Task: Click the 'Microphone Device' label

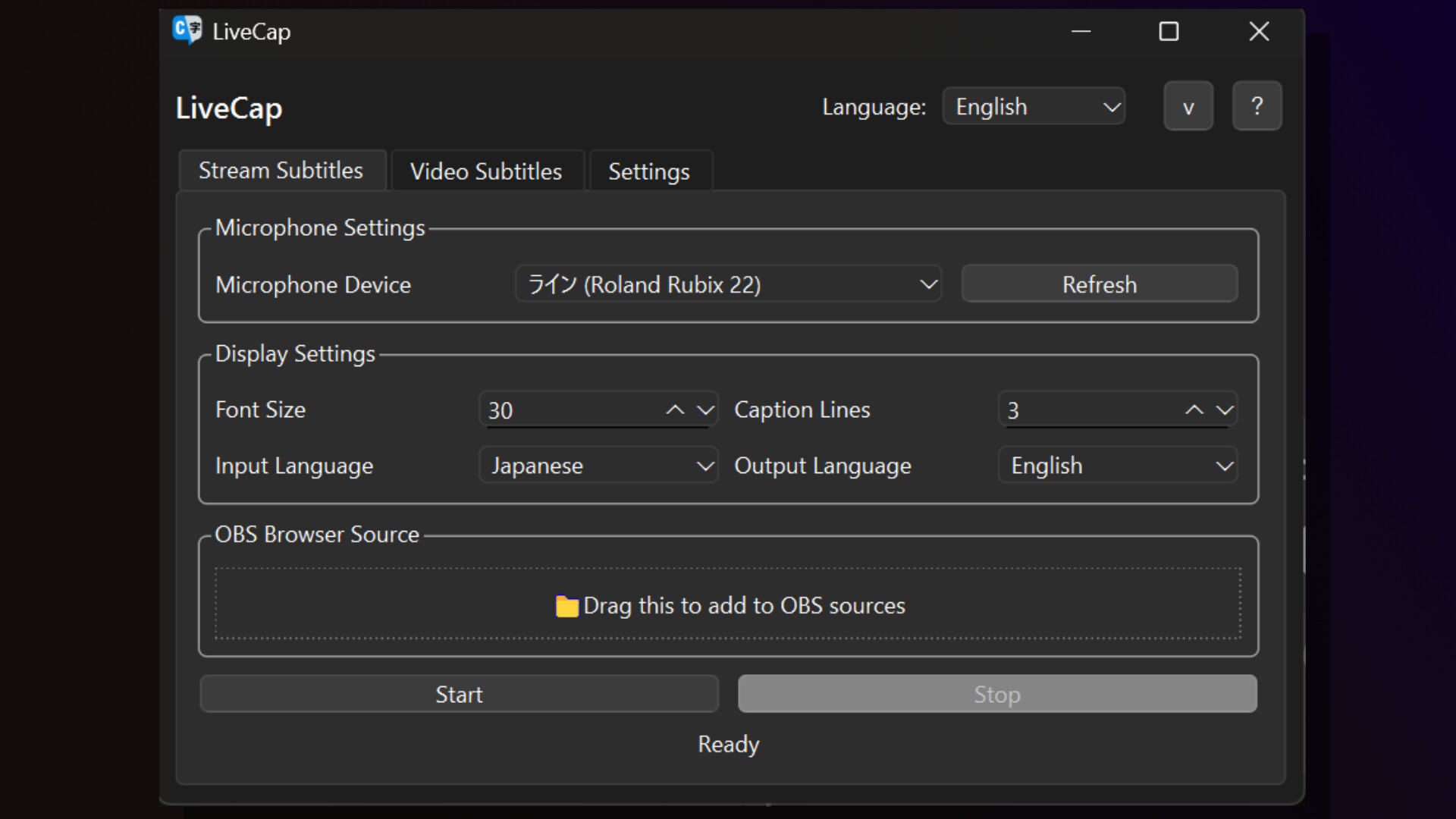Action: pyautogui.click(x=313, y=284)
